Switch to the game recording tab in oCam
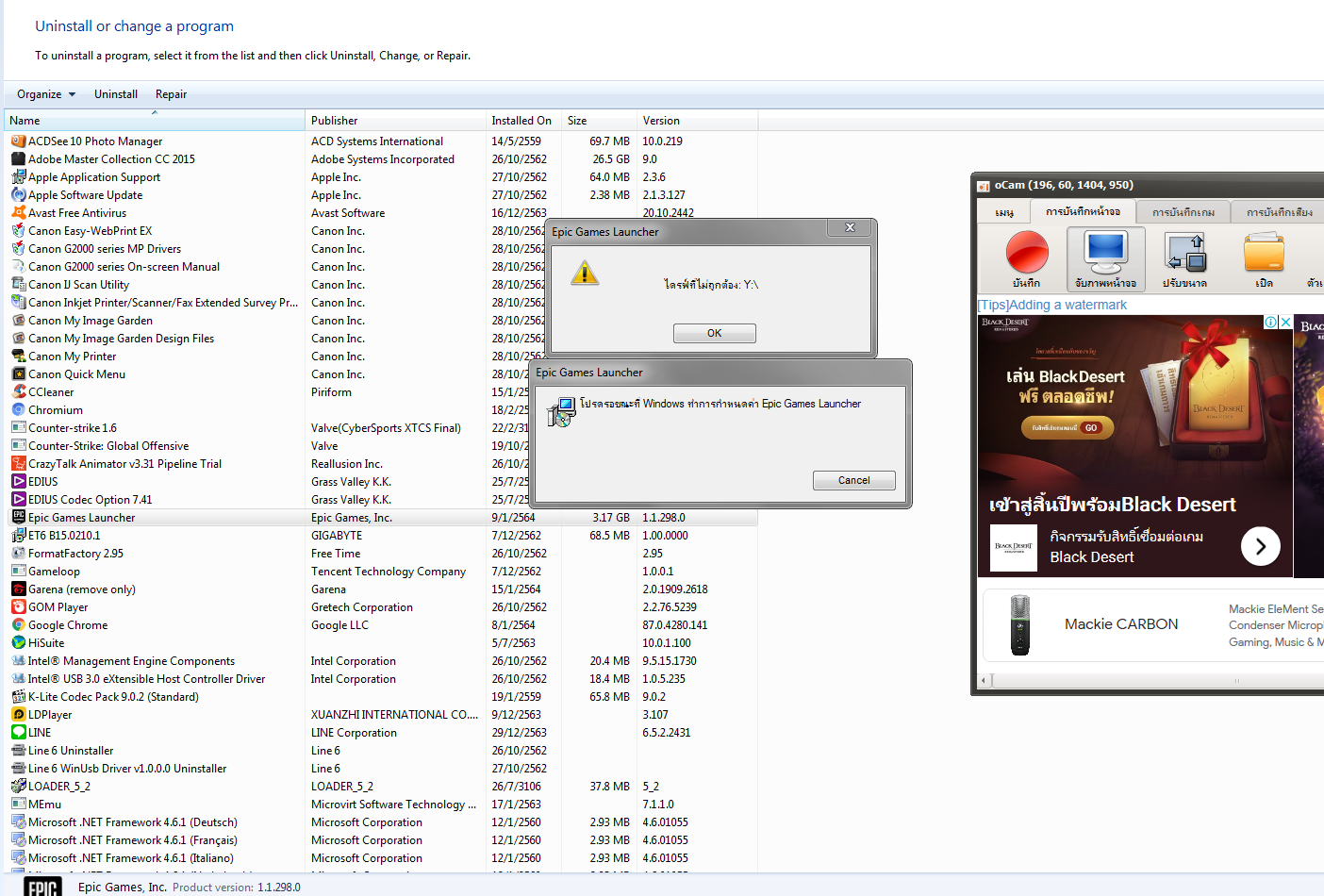The image size is (1324, 896). [x=1183, y=212]
